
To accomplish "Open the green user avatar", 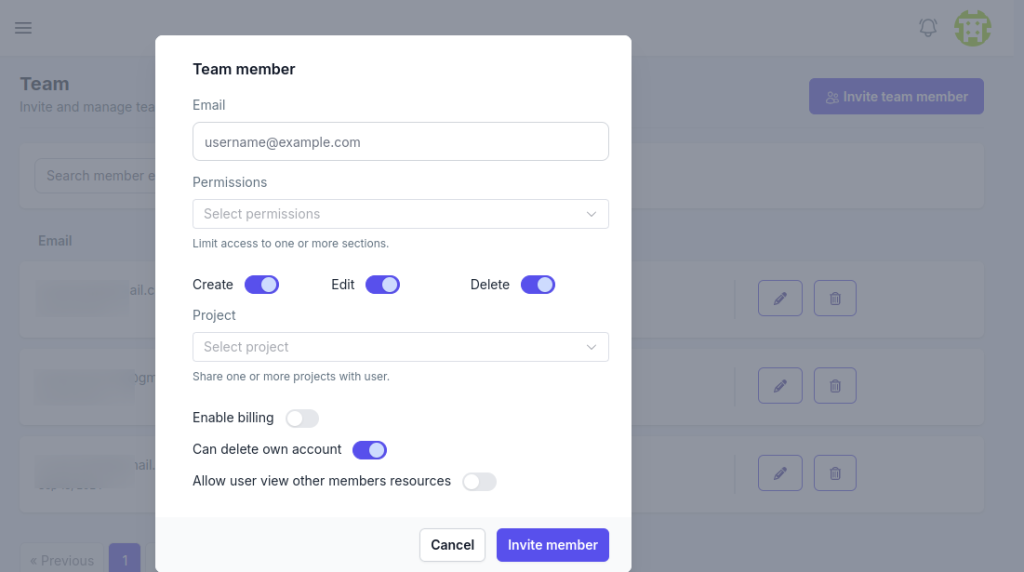I will [972, 28].
